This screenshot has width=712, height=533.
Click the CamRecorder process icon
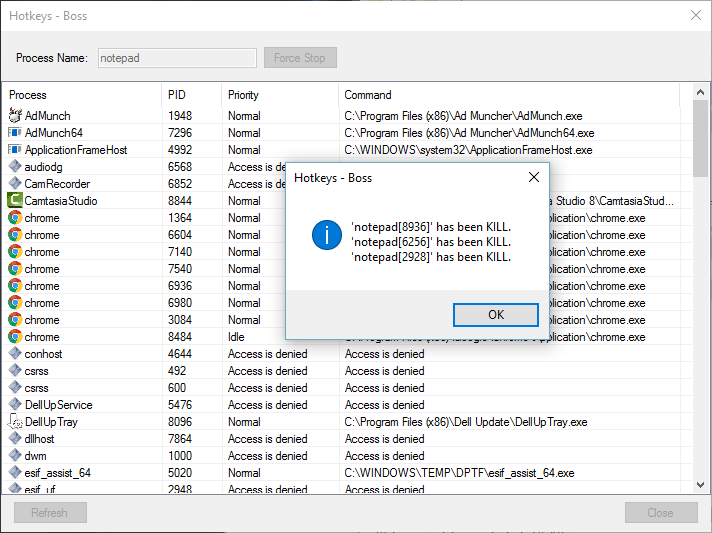coord(15,183)
